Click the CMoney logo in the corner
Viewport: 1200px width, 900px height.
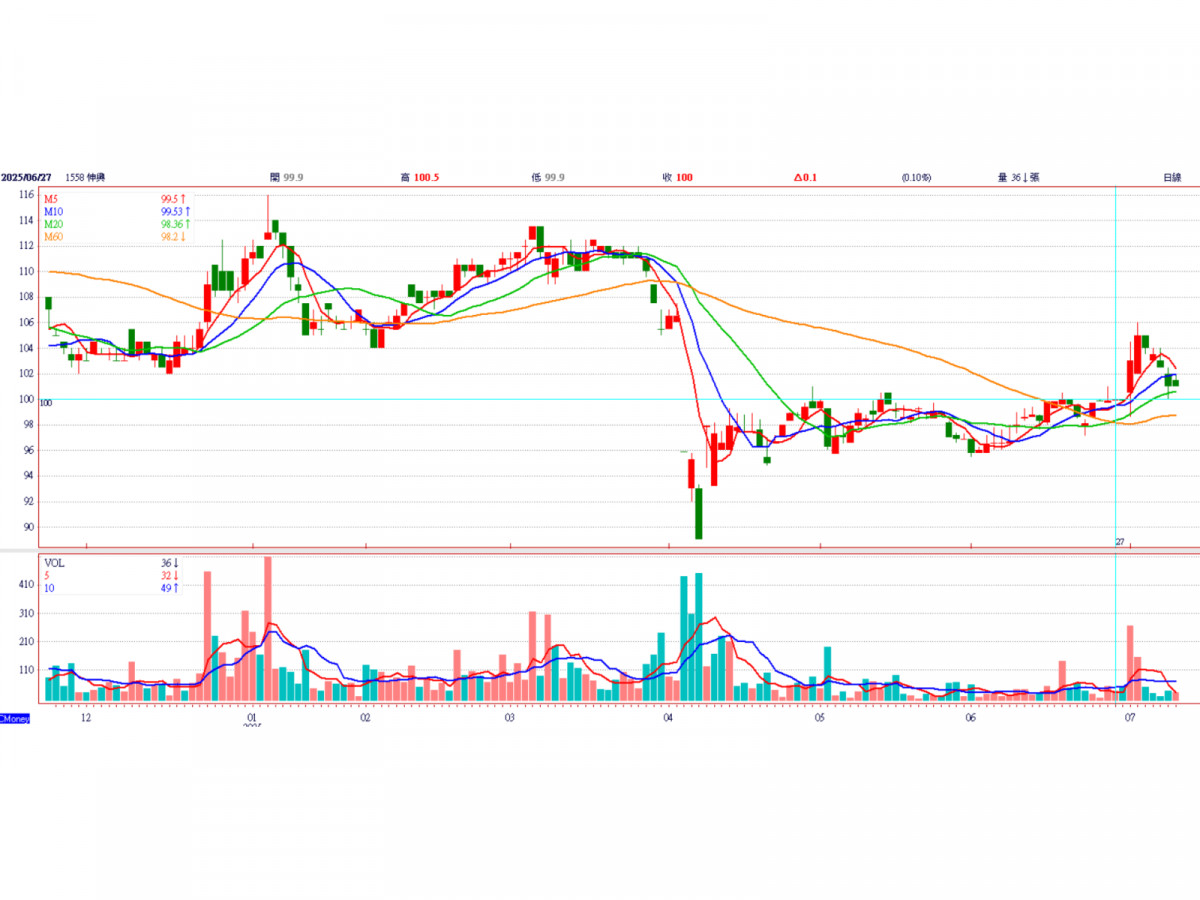click(15, 718)
